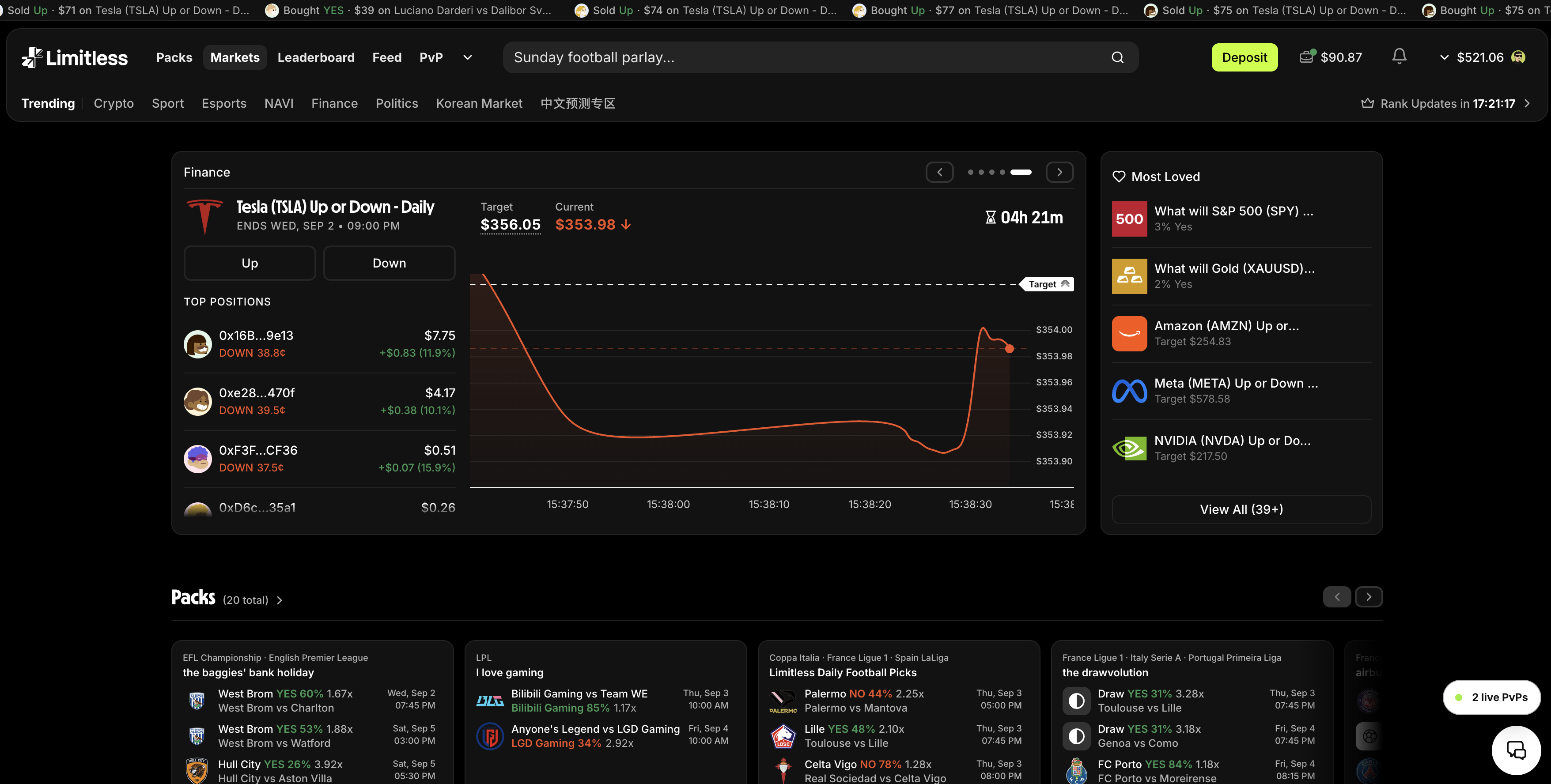Choose the Up outcome button

point(250,263)
